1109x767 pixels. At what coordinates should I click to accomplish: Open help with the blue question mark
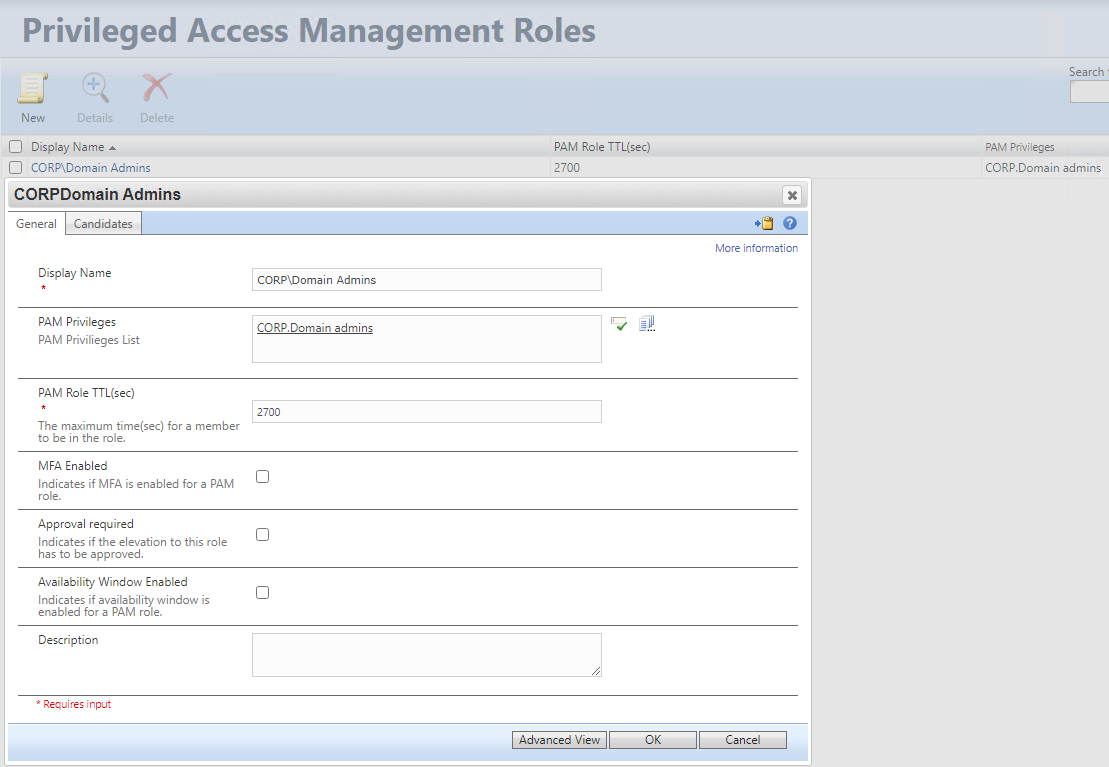tap(790, 224)
